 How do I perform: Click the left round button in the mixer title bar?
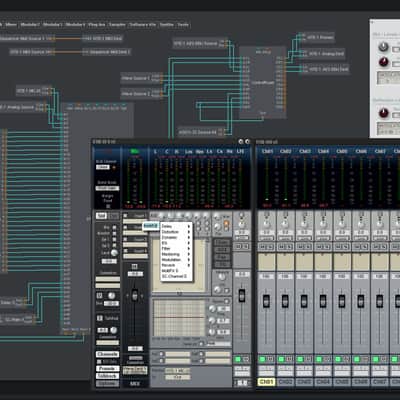click(241, 142)
